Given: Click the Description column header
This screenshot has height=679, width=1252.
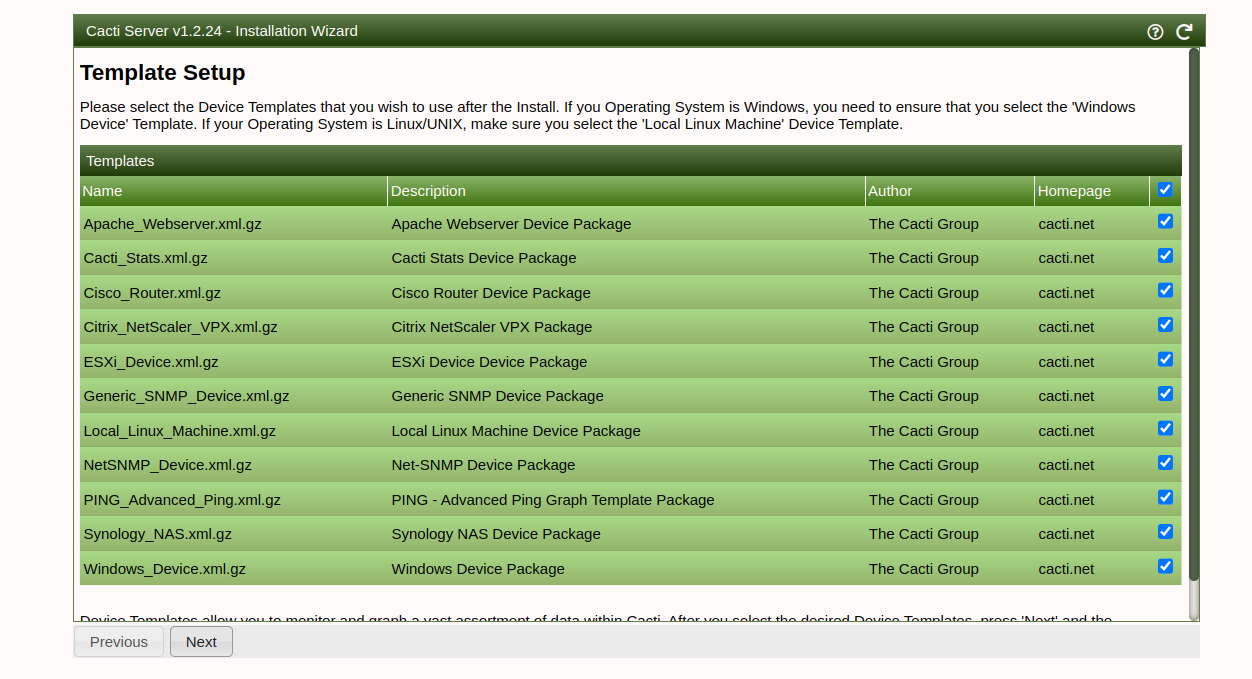Looking at the screenshot, I should (x=428, y=191).
